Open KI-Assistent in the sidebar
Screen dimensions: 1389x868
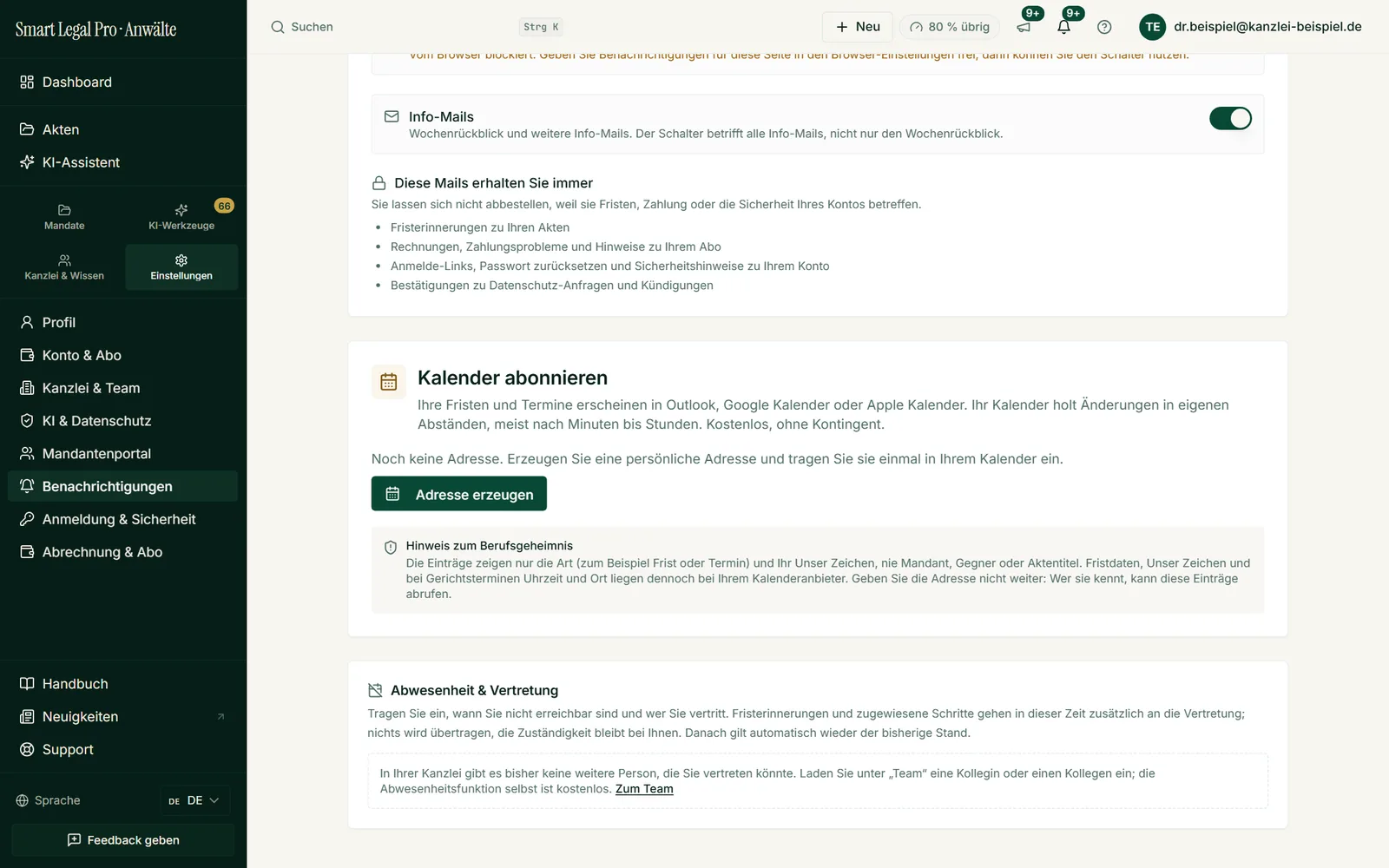(123, 162)
